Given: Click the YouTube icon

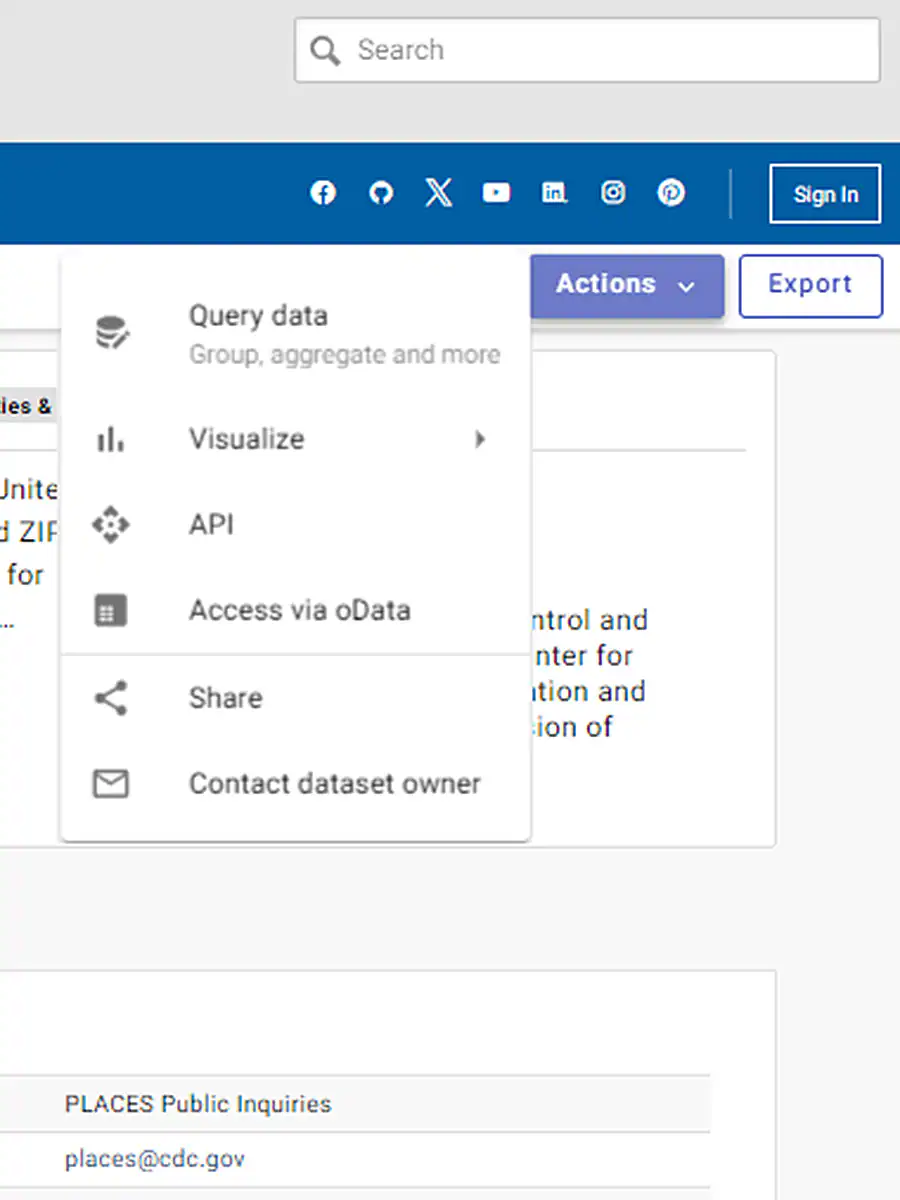Looking at the screenshot, I should 496,192.
